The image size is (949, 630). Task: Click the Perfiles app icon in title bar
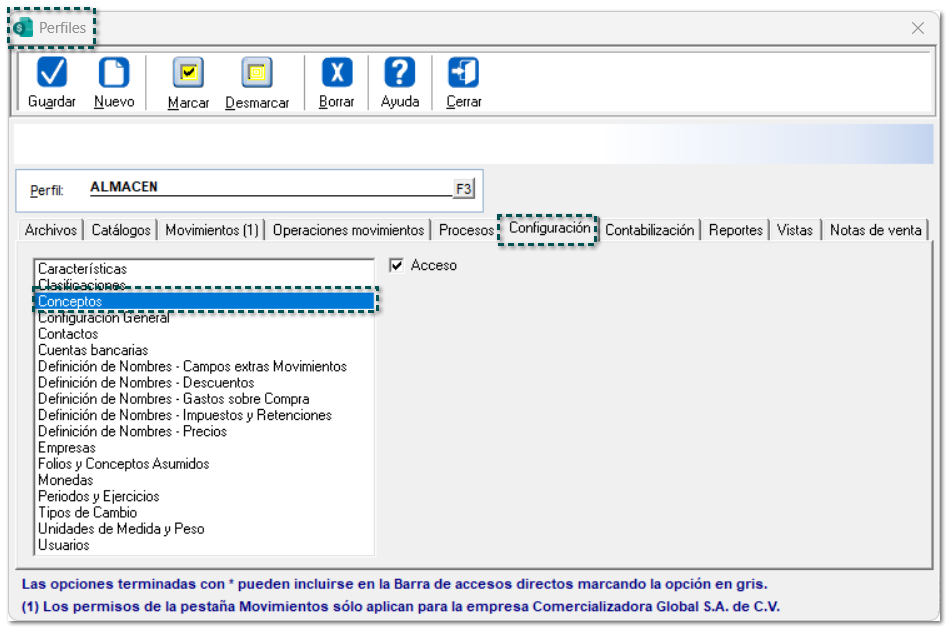(23, 28)
